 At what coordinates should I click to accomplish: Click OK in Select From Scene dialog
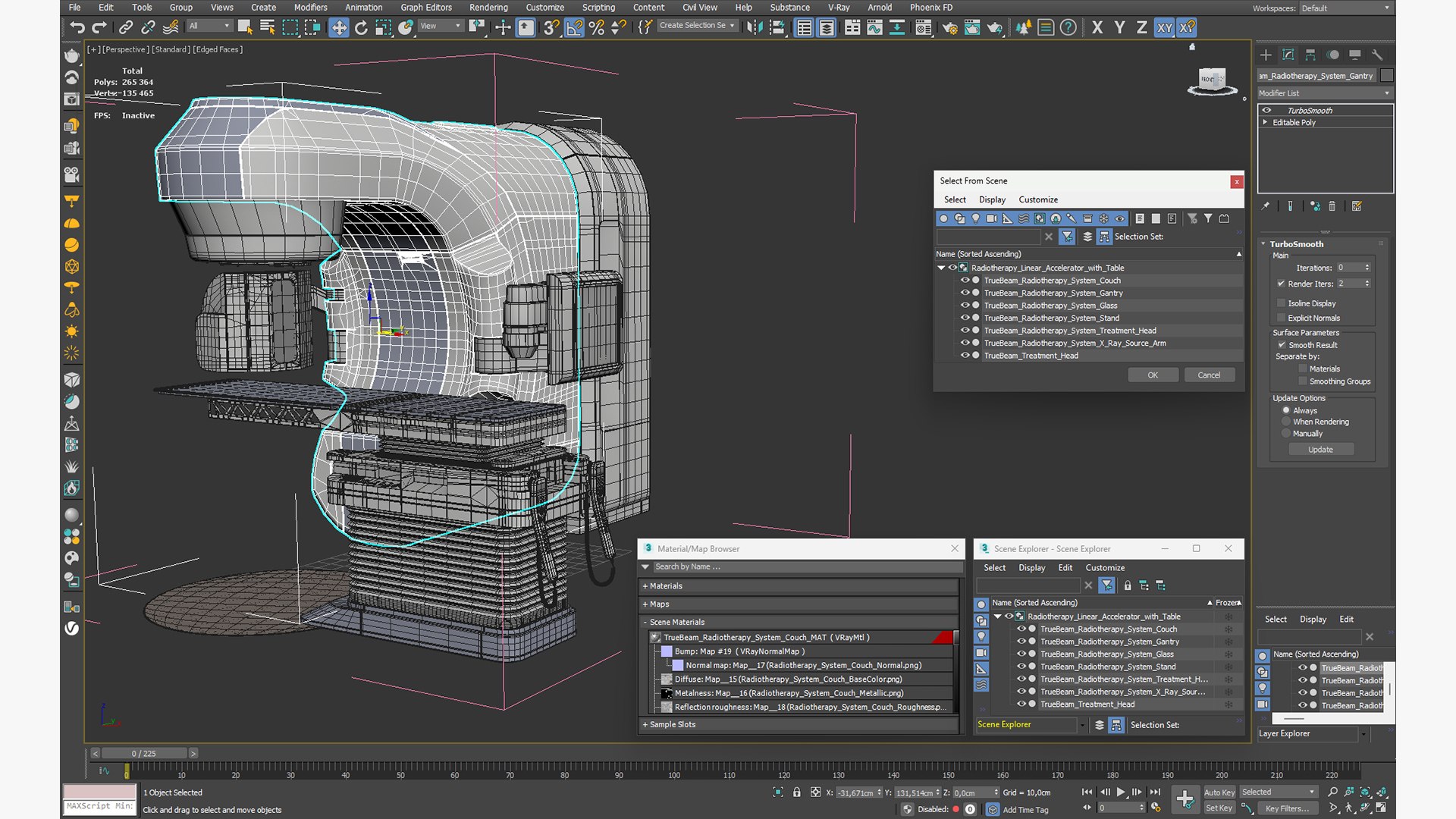click(1153, 375)
